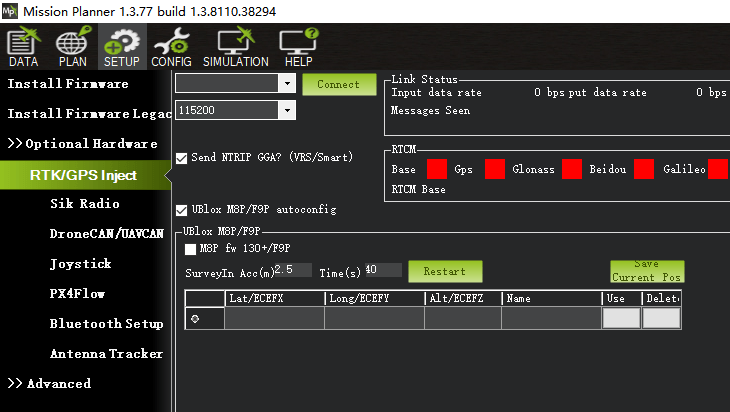Click the Restart survey button
Image resolution: width=730 pixels, height=412 pixels.
(x=445, y=271)
